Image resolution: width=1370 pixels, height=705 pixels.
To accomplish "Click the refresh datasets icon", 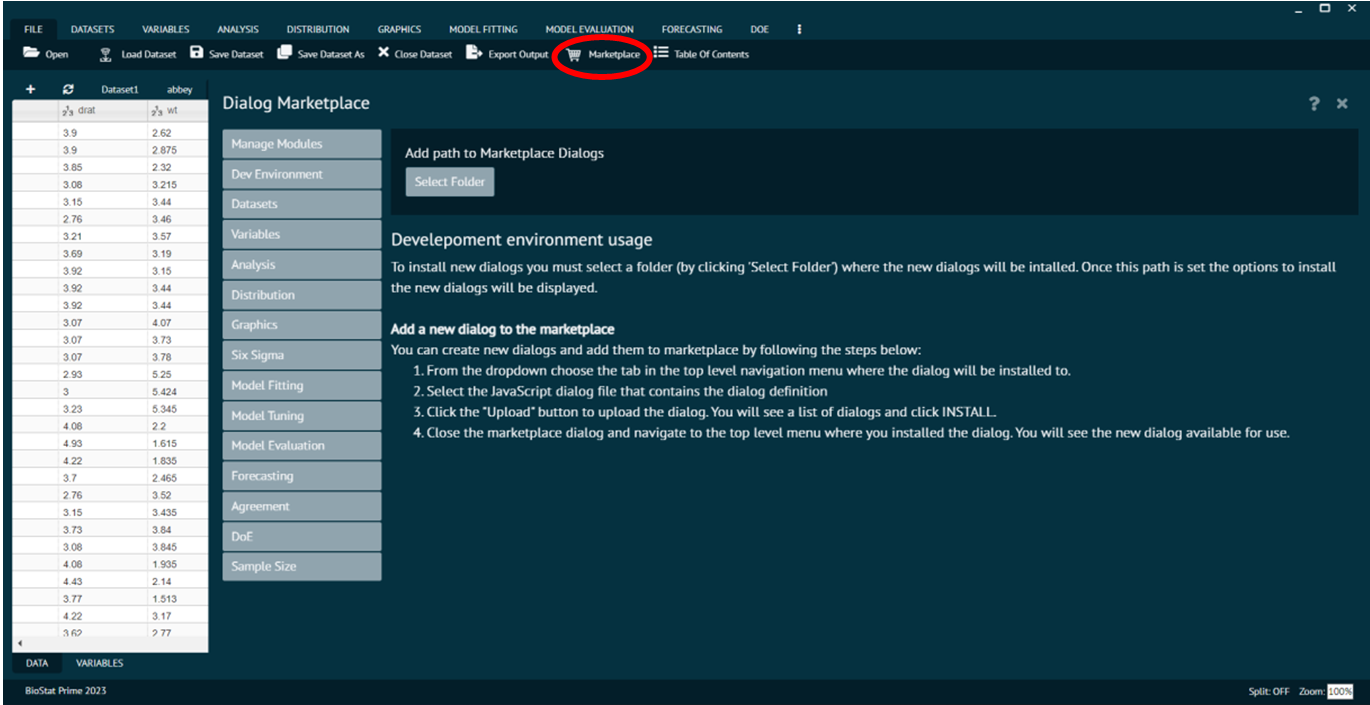I will 68,89.
